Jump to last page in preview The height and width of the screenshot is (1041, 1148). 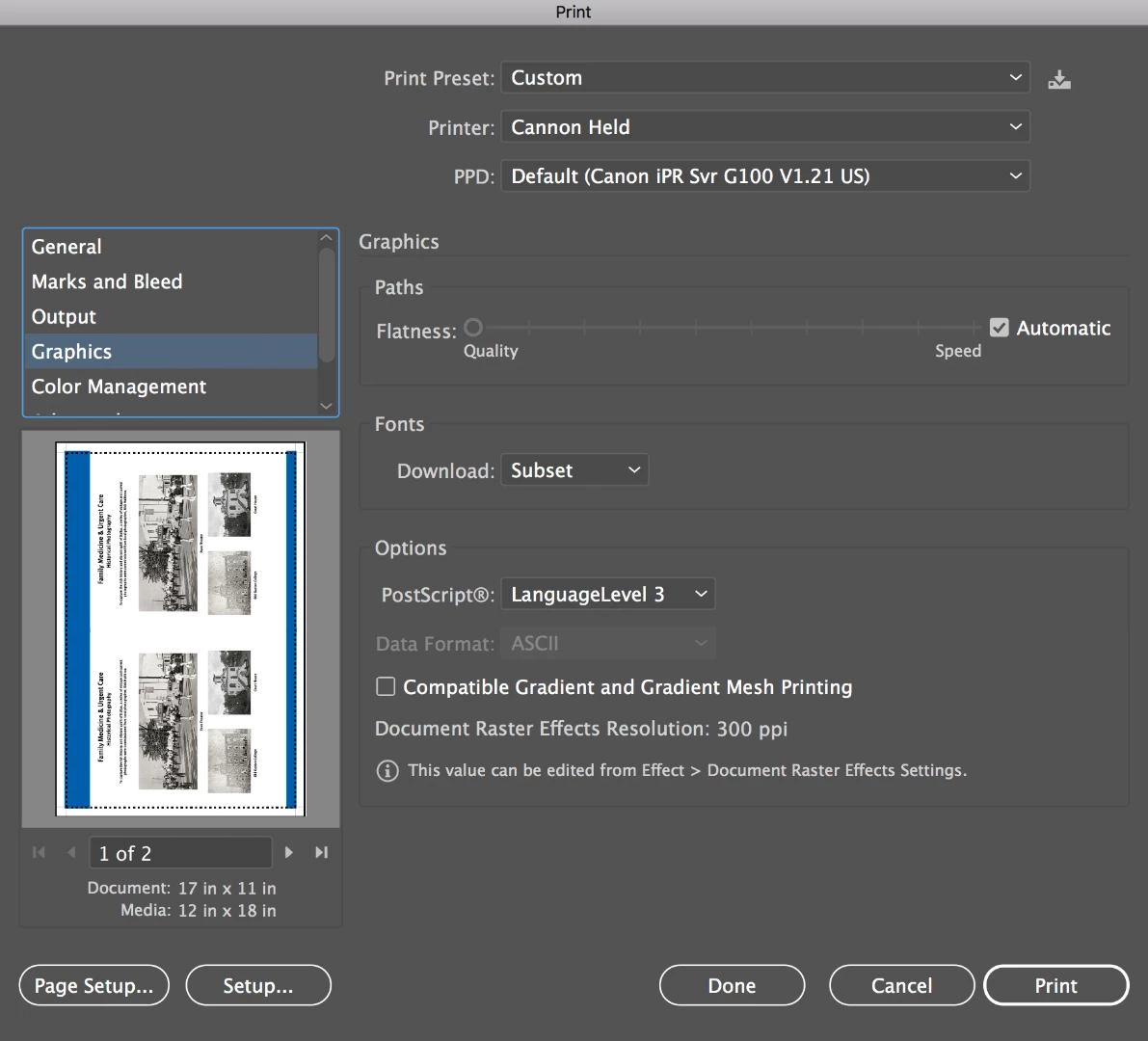321,852
